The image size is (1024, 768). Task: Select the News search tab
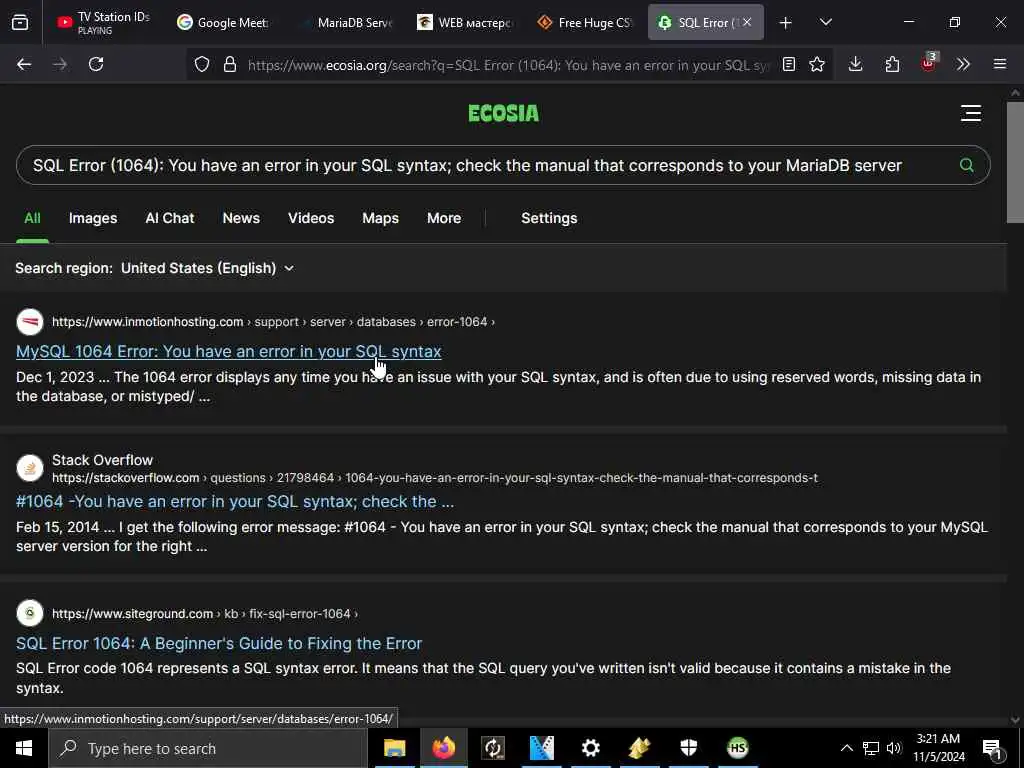[241, 218]
